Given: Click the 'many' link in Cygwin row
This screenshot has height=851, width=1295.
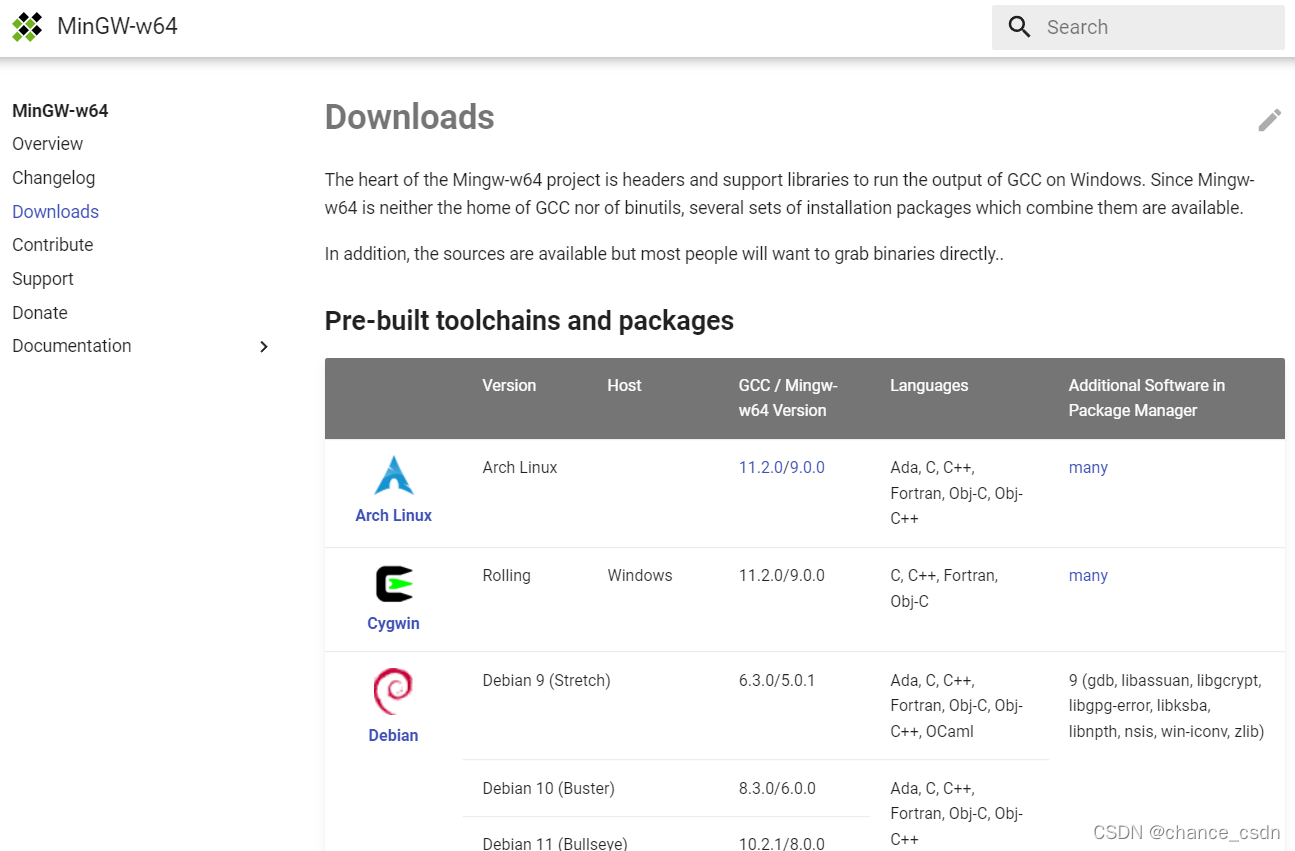Looking at the screenshot, I should 1088,576.
